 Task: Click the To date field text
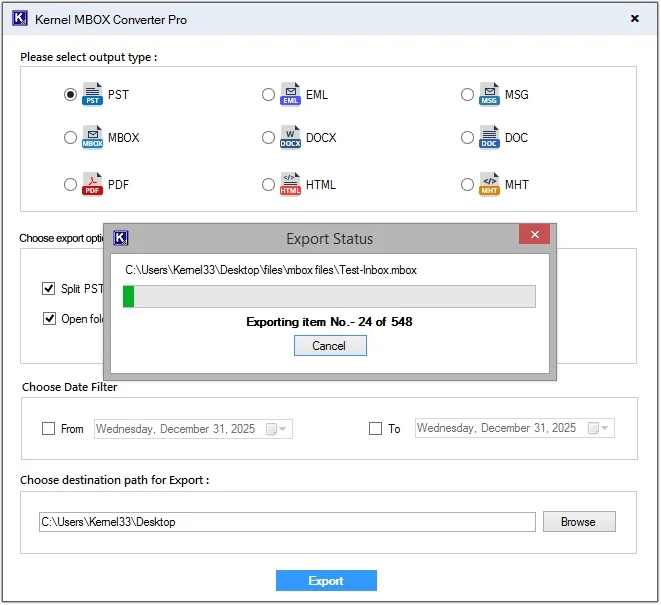coord(496,428)
